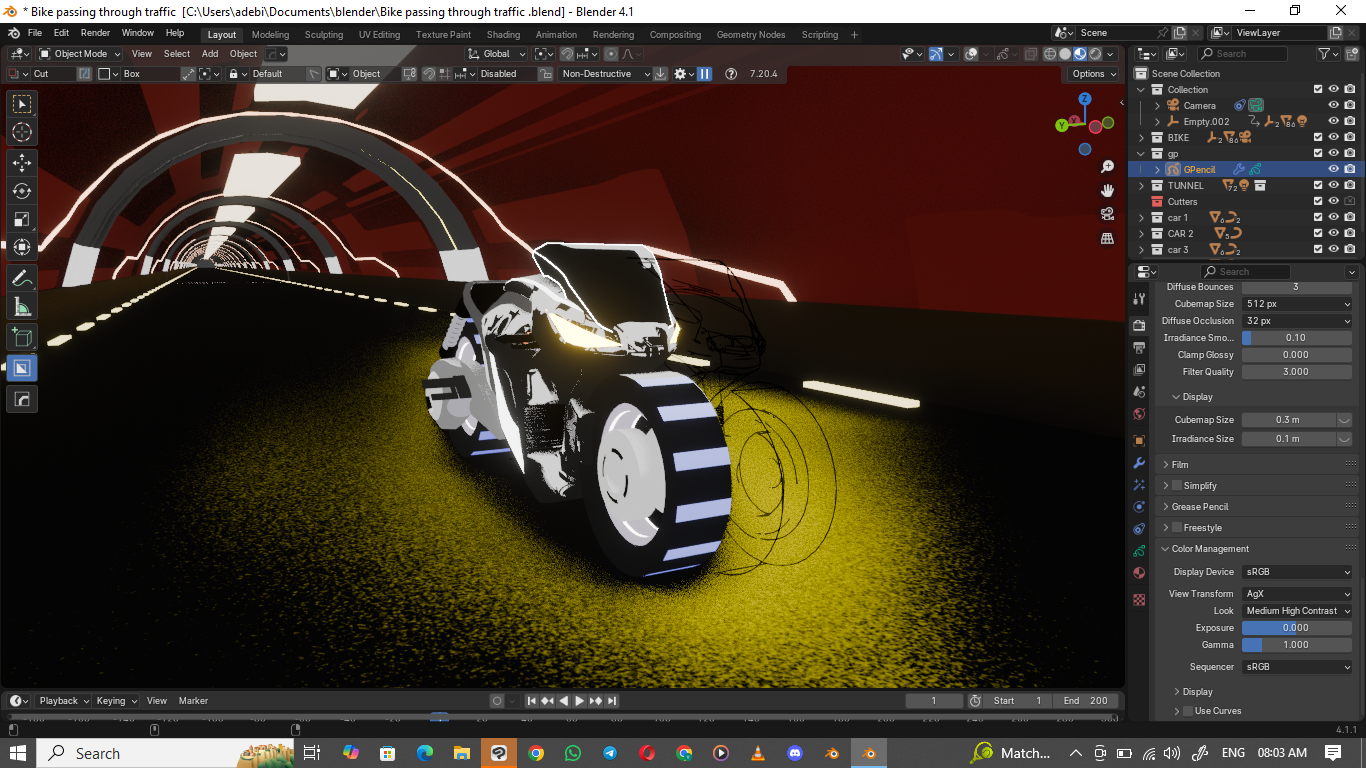1366x768 pixels.
Task: Select the Select Box tool in viewport toolbar
Action: click(22, 103)
